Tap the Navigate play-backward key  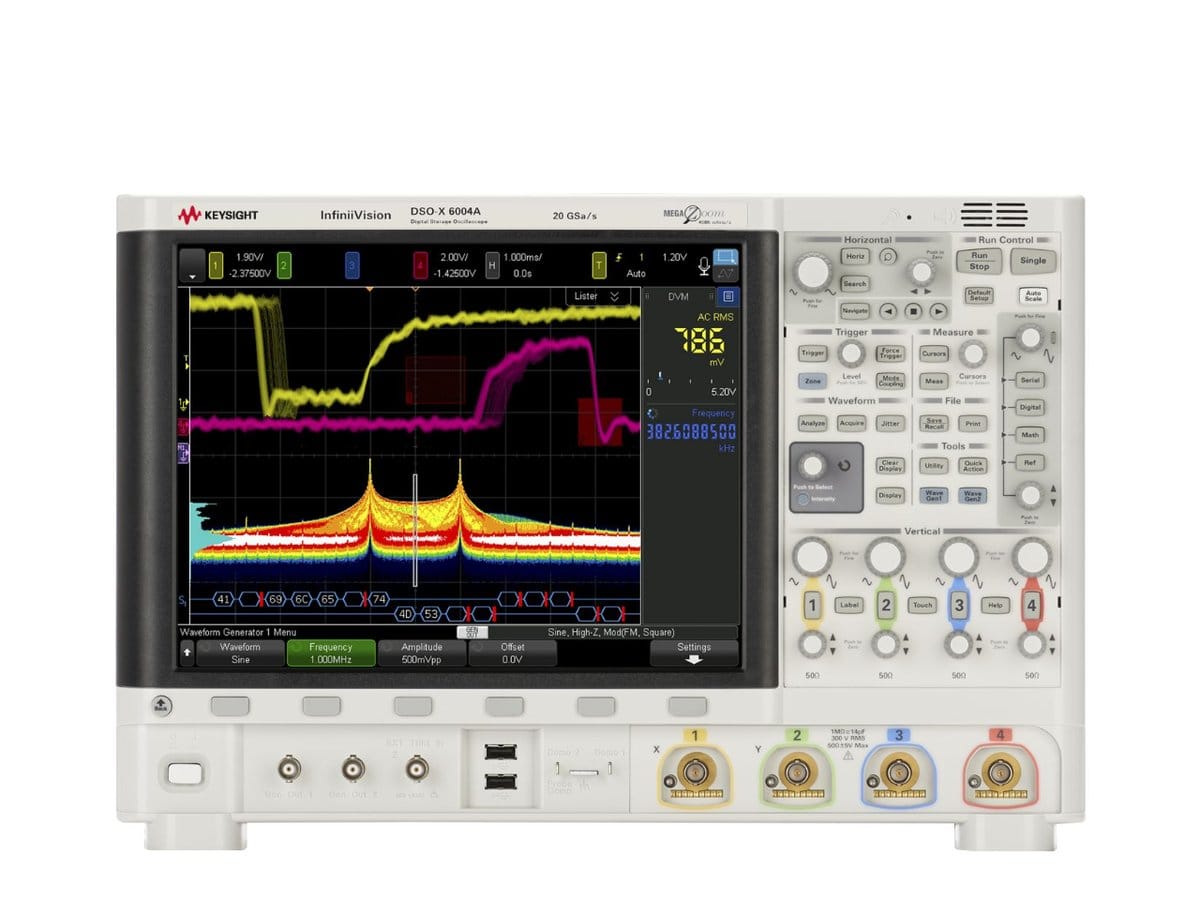[x=886, y=311]
